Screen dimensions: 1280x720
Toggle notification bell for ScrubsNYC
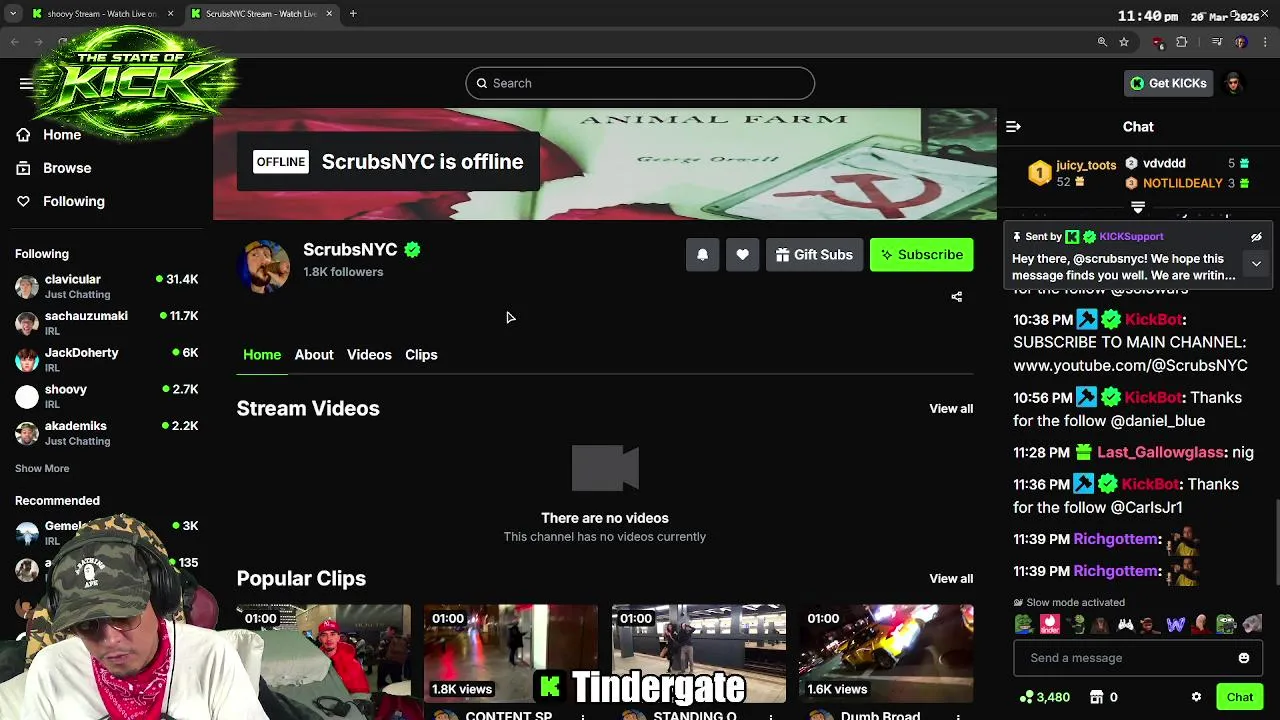coord(702,255)
